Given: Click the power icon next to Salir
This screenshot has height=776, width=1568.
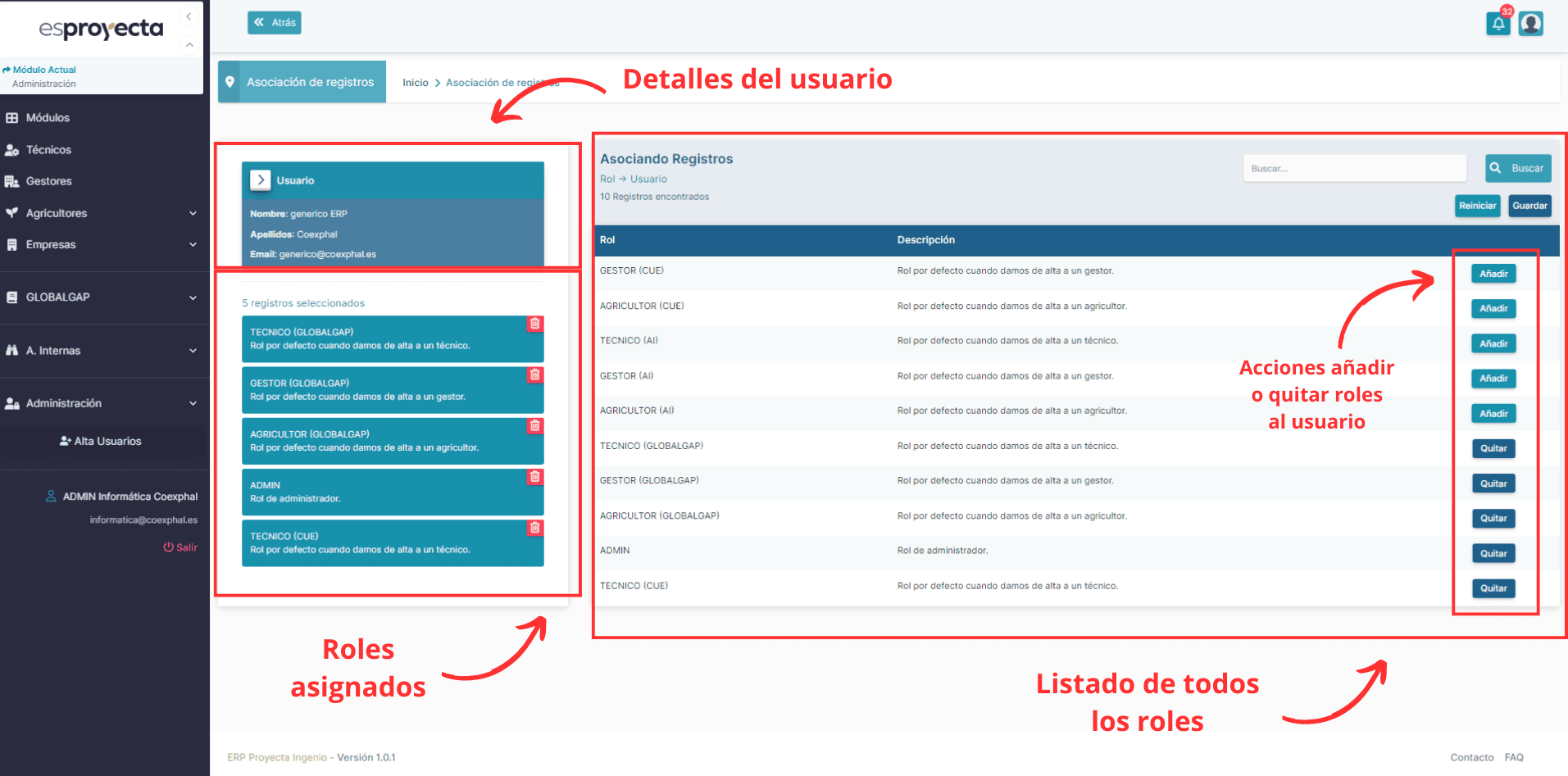Looking at the screenshot, I should click(169, 547).
